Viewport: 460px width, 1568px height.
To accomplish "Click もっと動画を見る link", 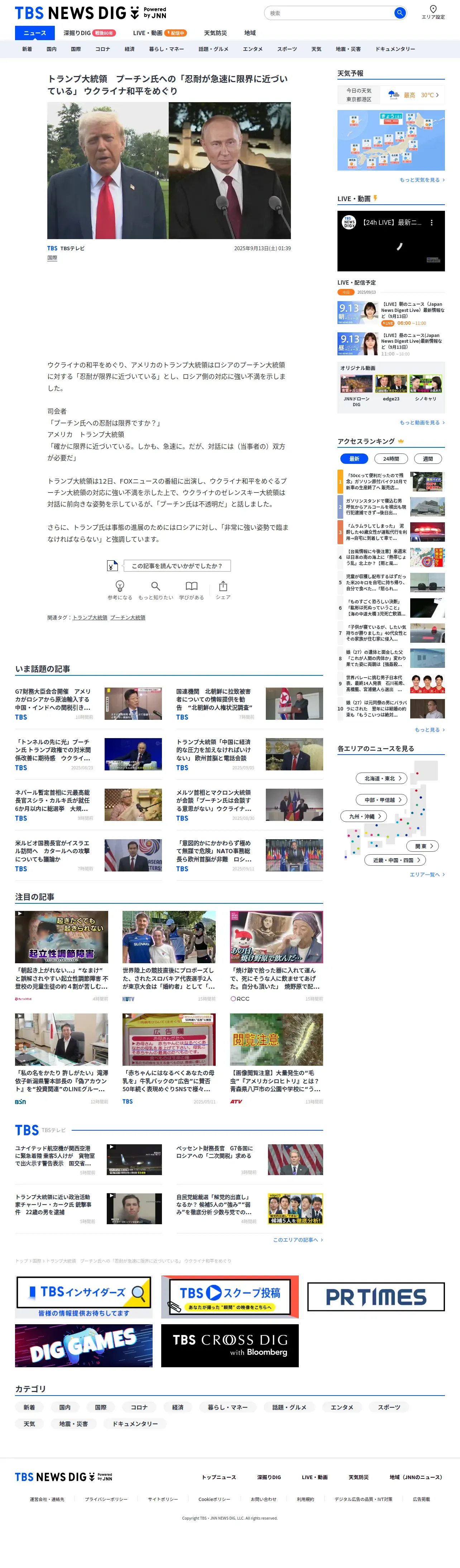I will (422, 422).
